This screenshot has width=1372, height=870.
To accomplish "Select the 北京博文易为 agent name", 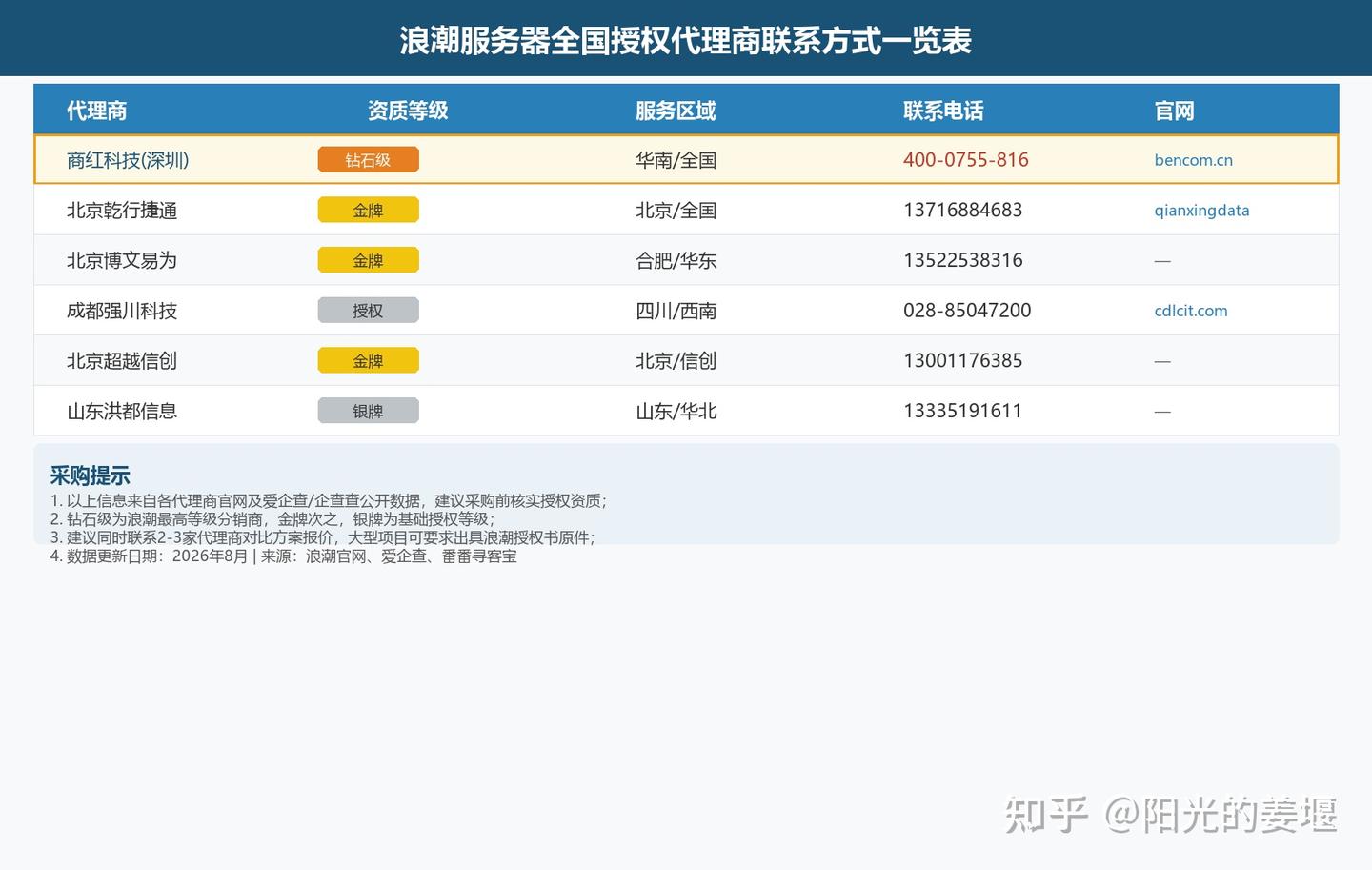I will tap(122, 260).
